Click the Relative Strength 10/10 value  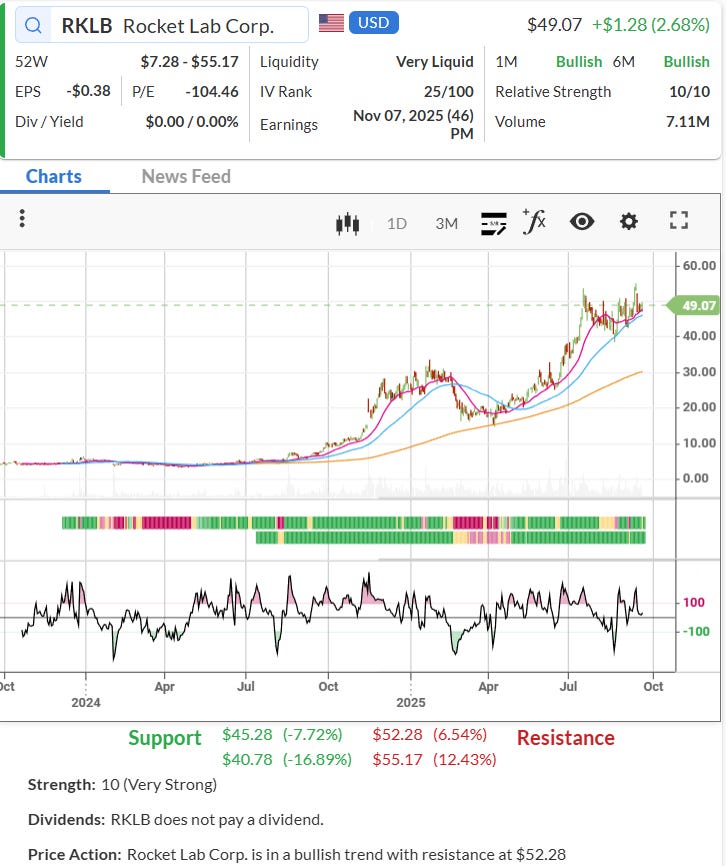pos(689,92)
